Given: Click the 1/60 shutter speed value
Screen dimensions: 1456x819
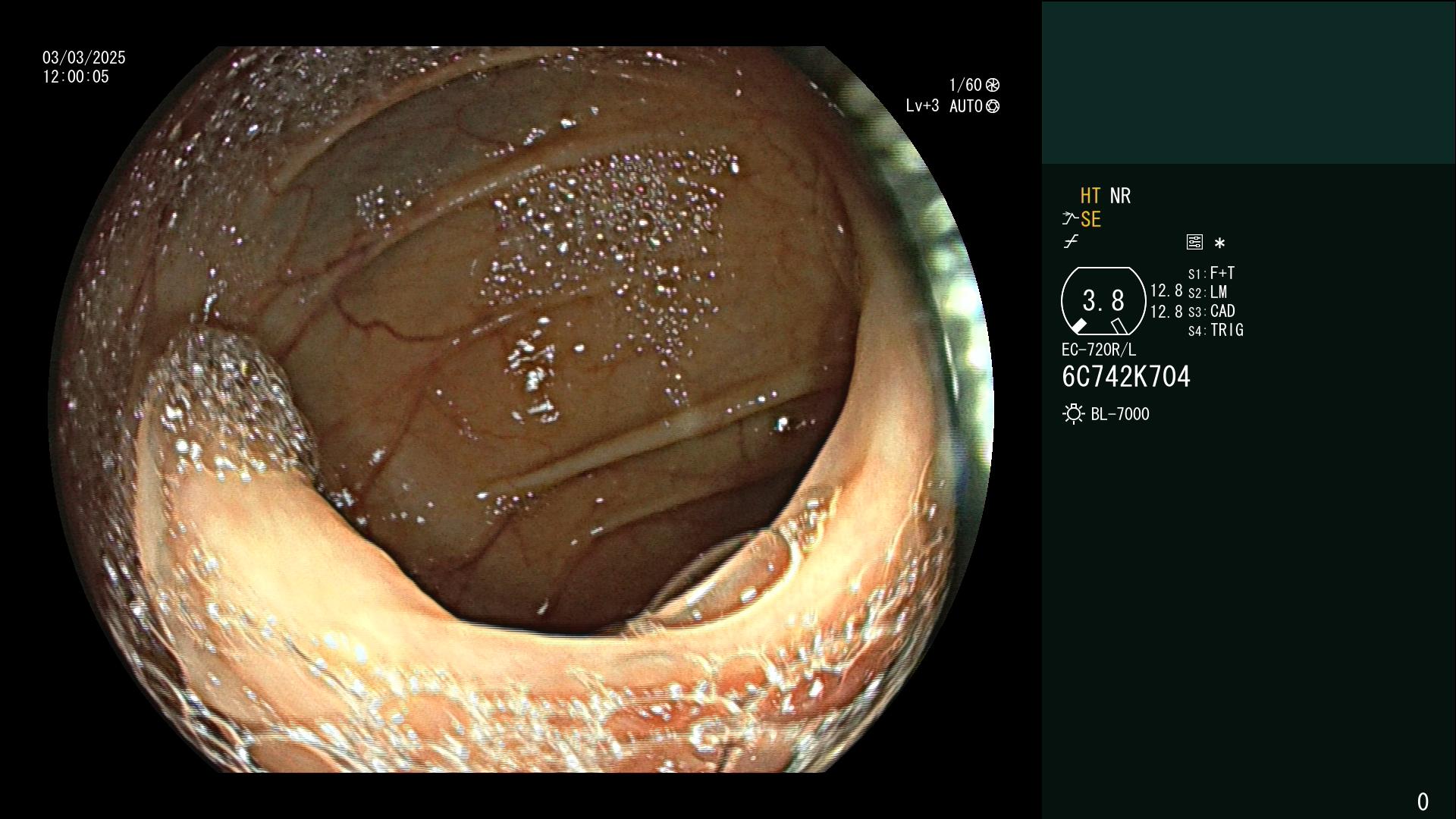Looking at the screenshot, I should click(965, 85).
